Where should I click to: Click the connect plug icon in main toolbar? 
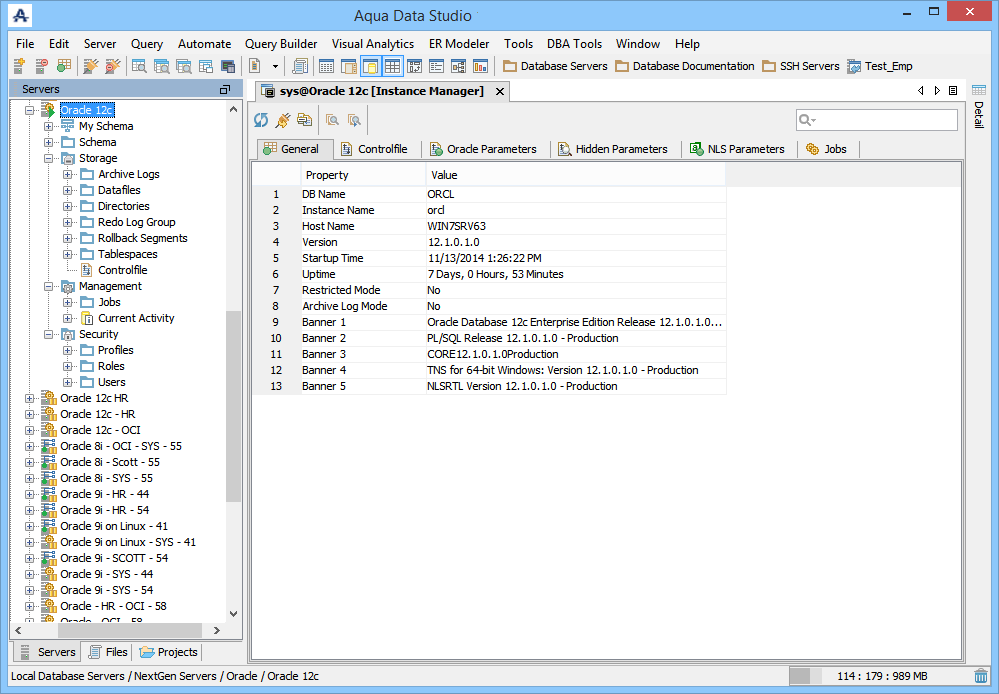coord(90,66)
